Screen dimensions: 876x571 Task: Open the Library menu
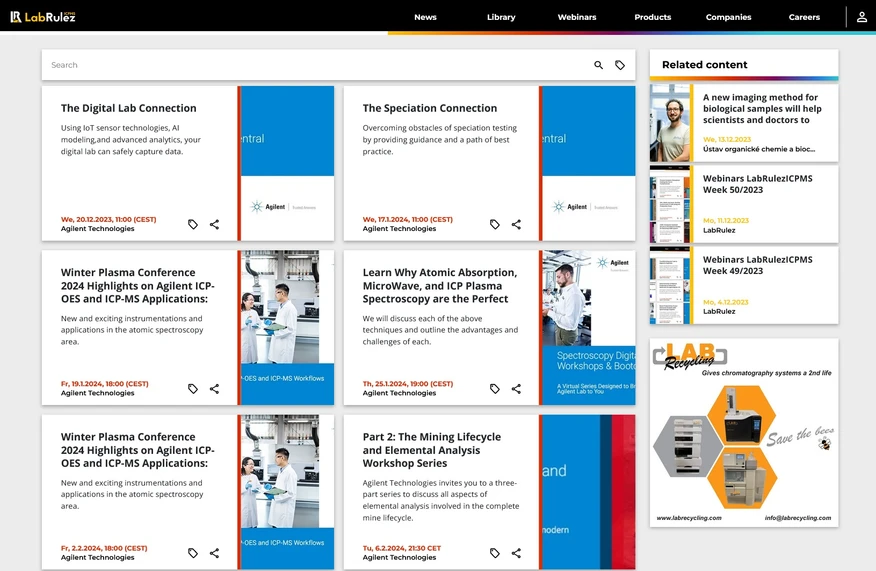(501, 17)
